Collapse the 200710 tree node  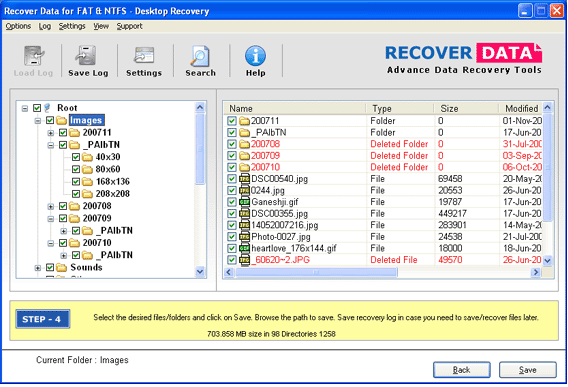[x=51, y=244]
